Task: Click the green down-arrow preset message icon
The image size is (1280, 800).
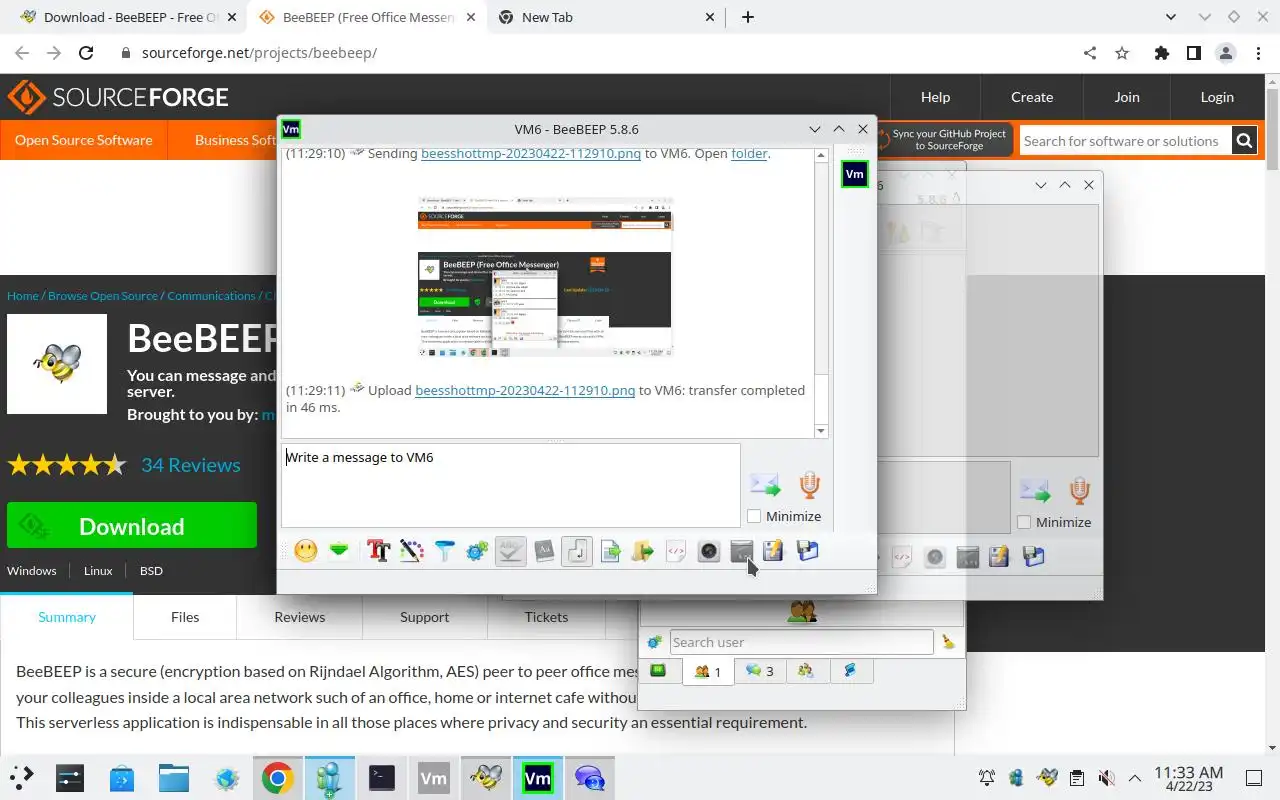Action: point(340,551)
